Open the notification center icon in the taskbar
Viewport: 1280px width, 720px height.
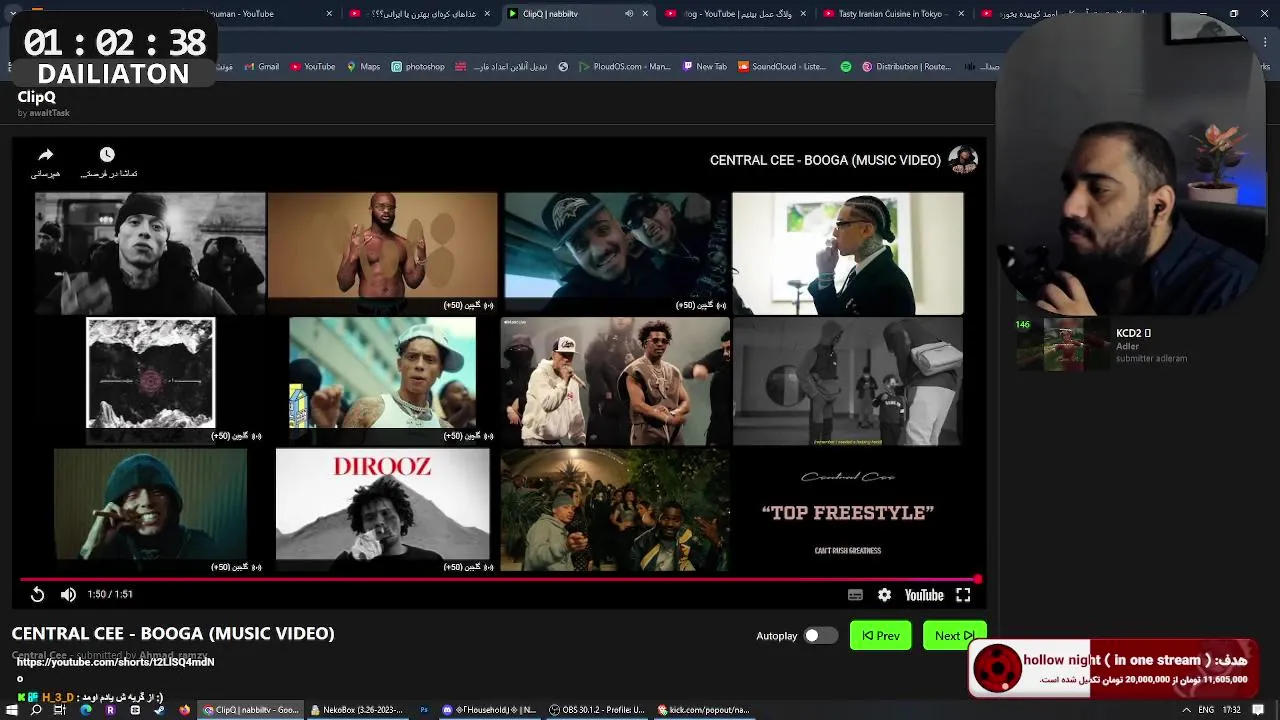pos(1258,710)
